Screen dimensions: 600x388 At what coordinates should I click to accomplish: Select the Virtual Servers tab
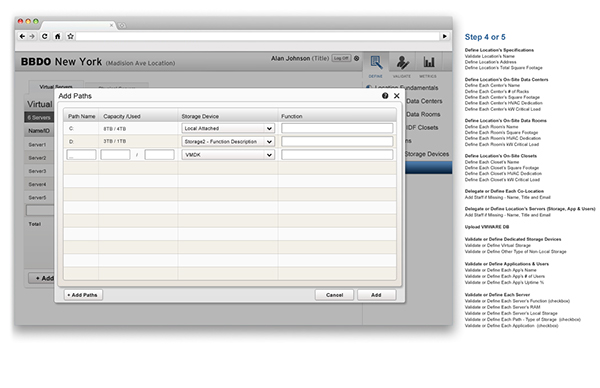pyautogui.click(x=56, y=86)
